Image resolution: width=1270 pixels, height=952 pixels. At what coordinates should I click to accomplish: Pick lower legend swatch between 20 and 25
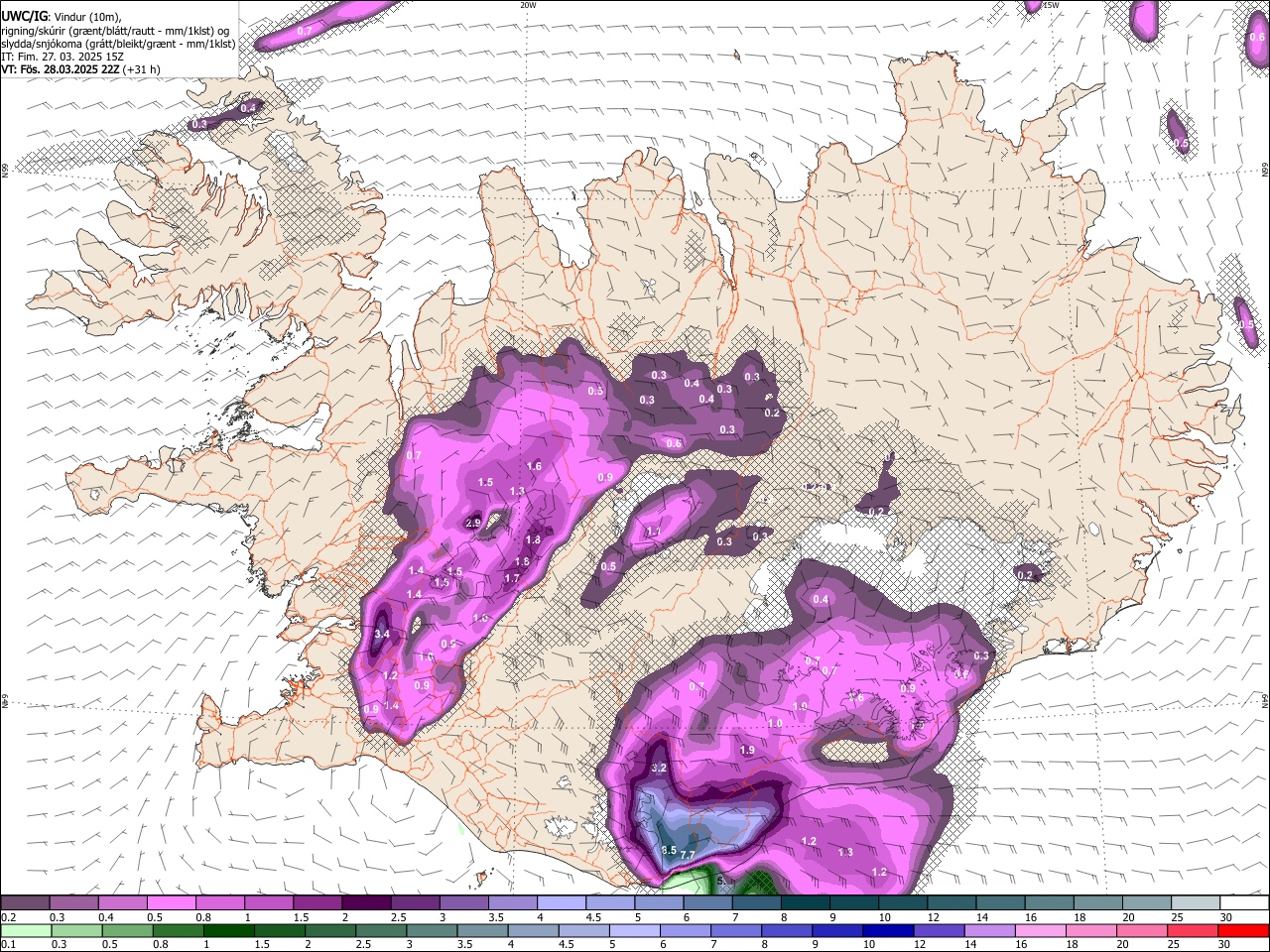pyautogui.click(x=1140, y=930)
